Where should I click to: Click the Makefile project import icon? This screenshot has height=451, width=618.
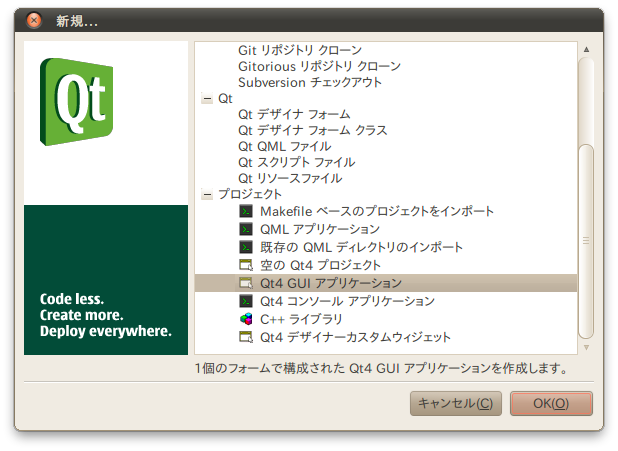(246, 211)
